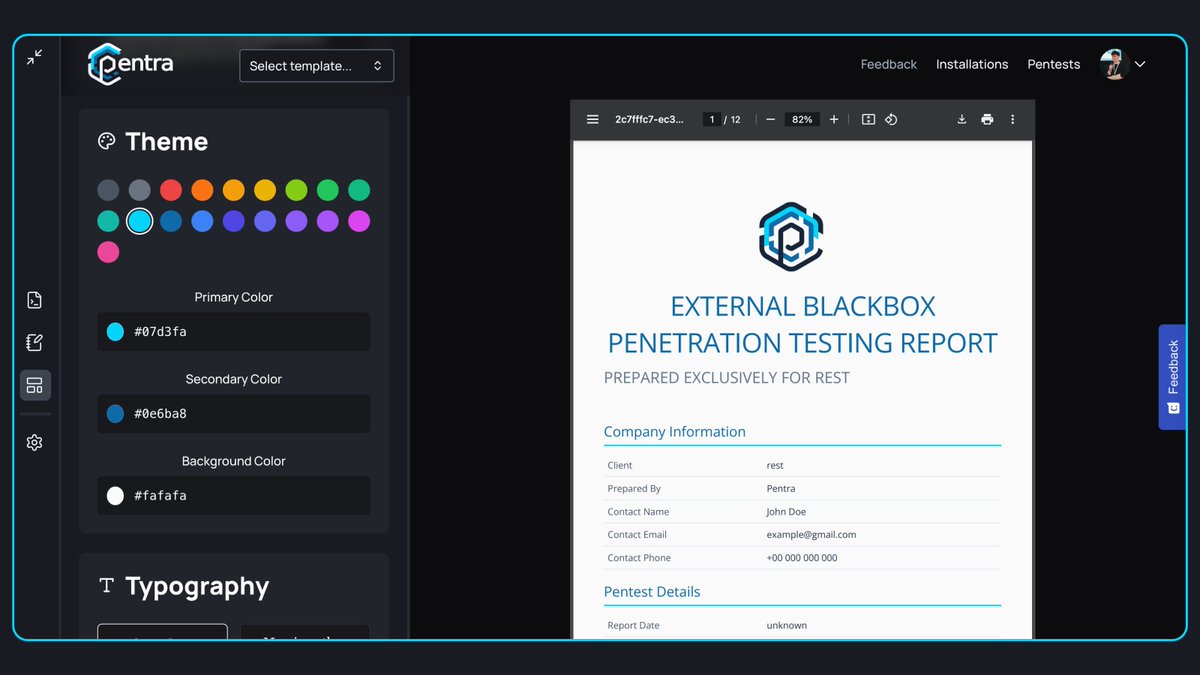Pick the selected cyan theme color
Image resolution: width=1200 pixels, height=675 pixels.
(x=140, y=221)
